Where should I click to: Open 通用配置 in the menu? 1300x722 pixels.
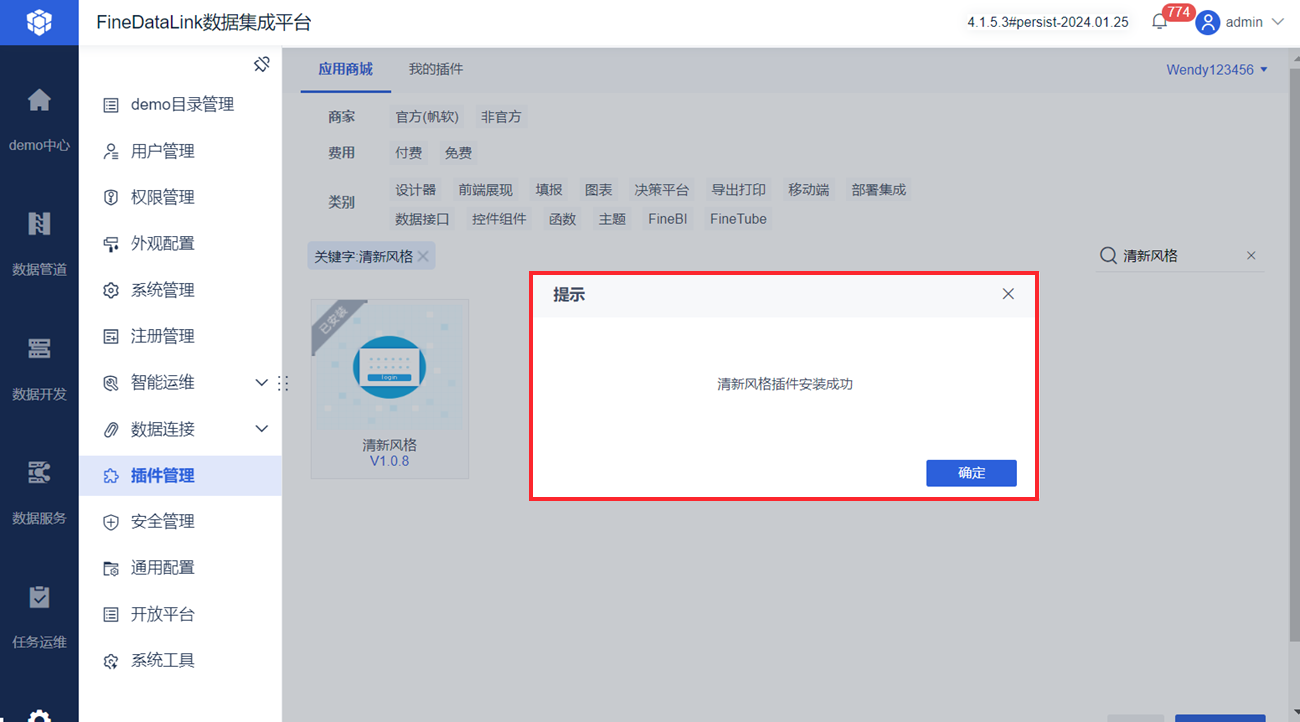pos(180,567)
